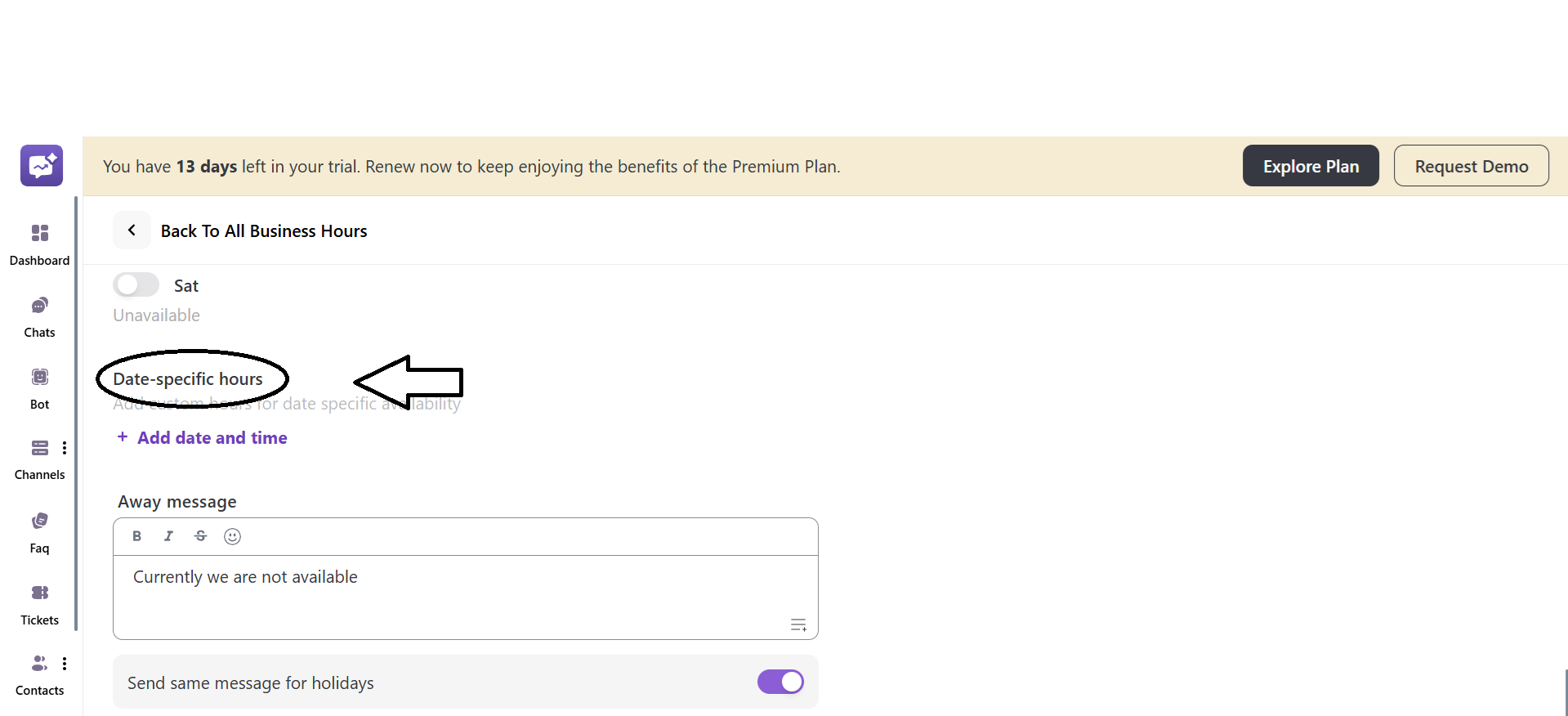1568x716 pixels.
Task: Open Channels in the sidebar
Action: tap(39, 459)
